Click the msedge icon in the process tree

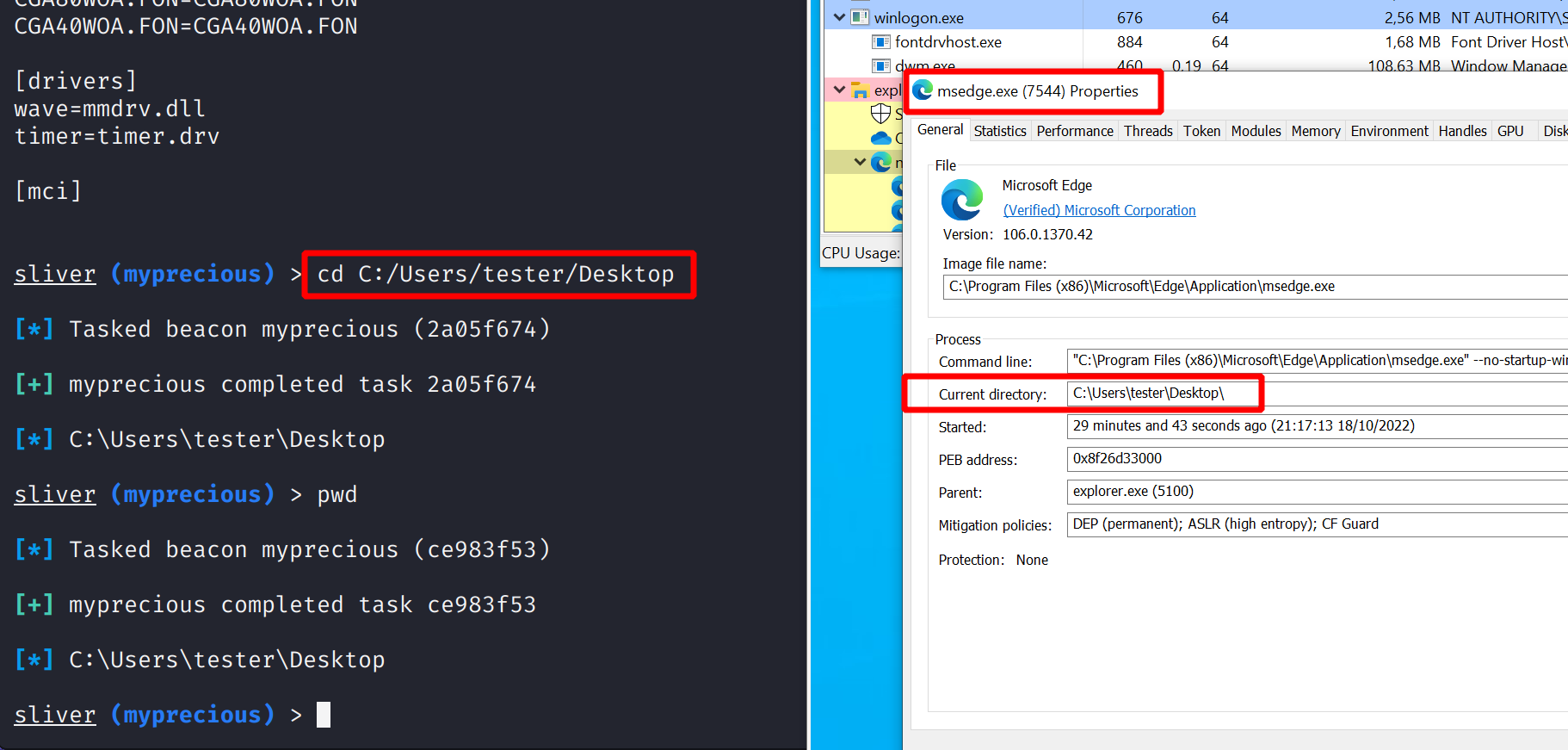click(x=880, y=162)
